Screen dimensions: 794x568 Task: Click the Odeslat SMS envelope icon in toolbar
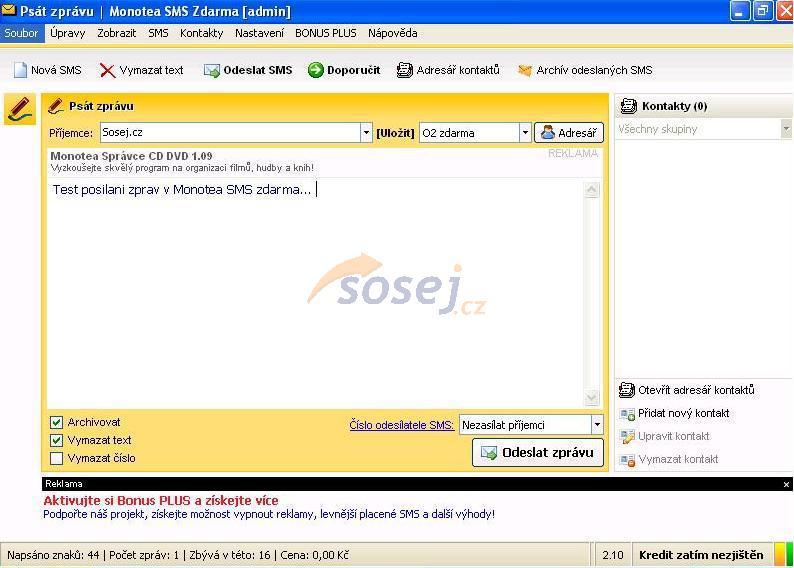212,70
